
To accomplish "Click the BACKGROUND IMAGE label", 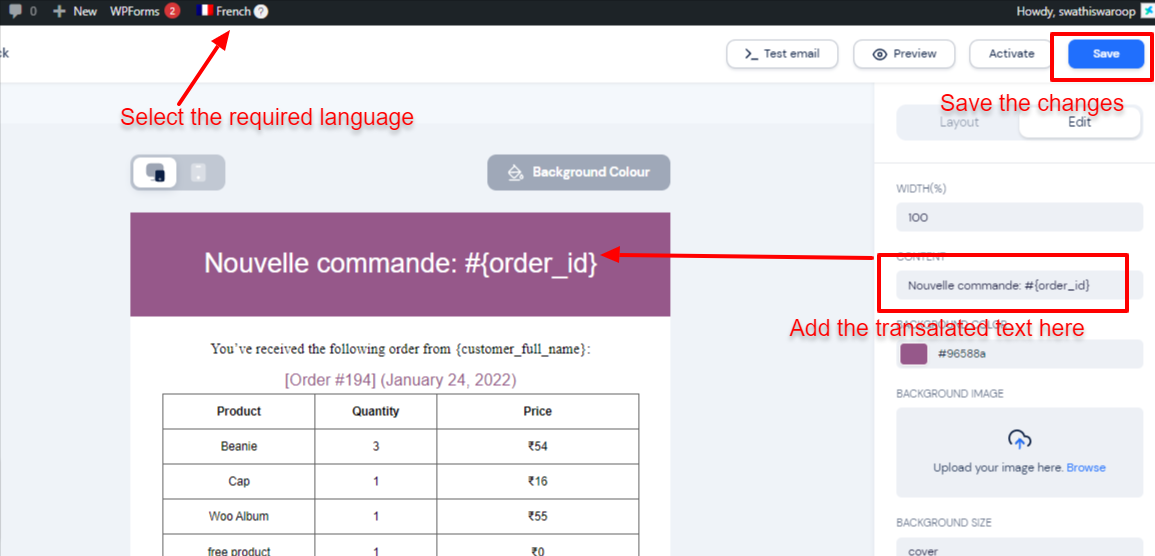I will click(x=949, y=394).
